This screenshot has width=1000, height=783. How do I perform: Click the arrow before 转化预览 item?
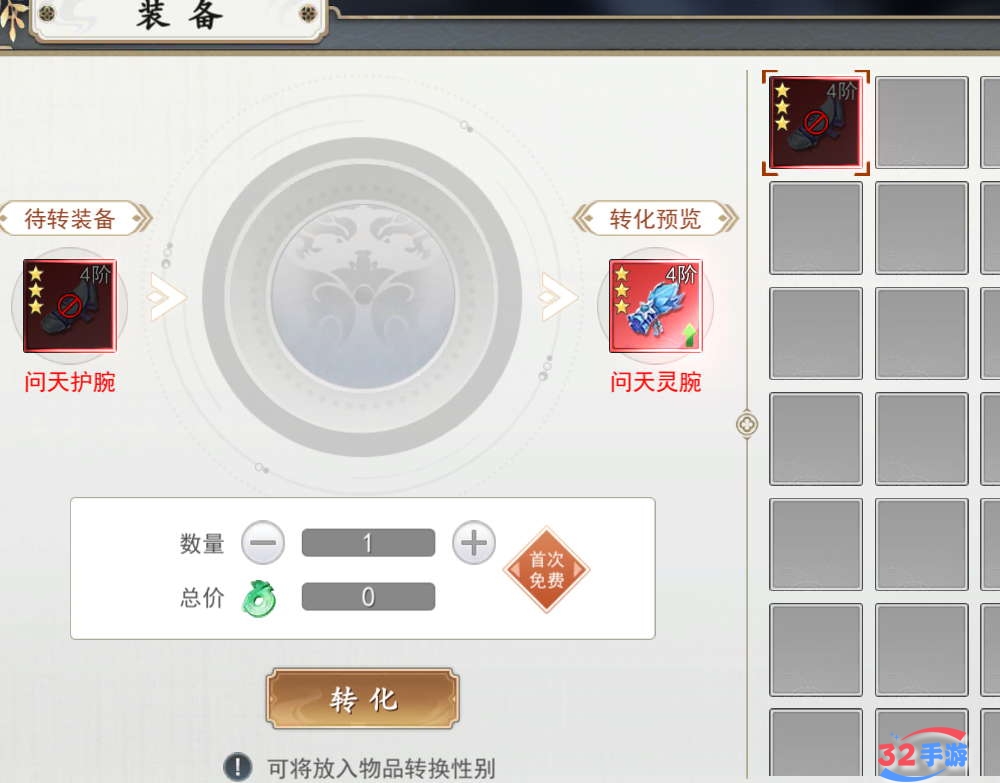558,297
